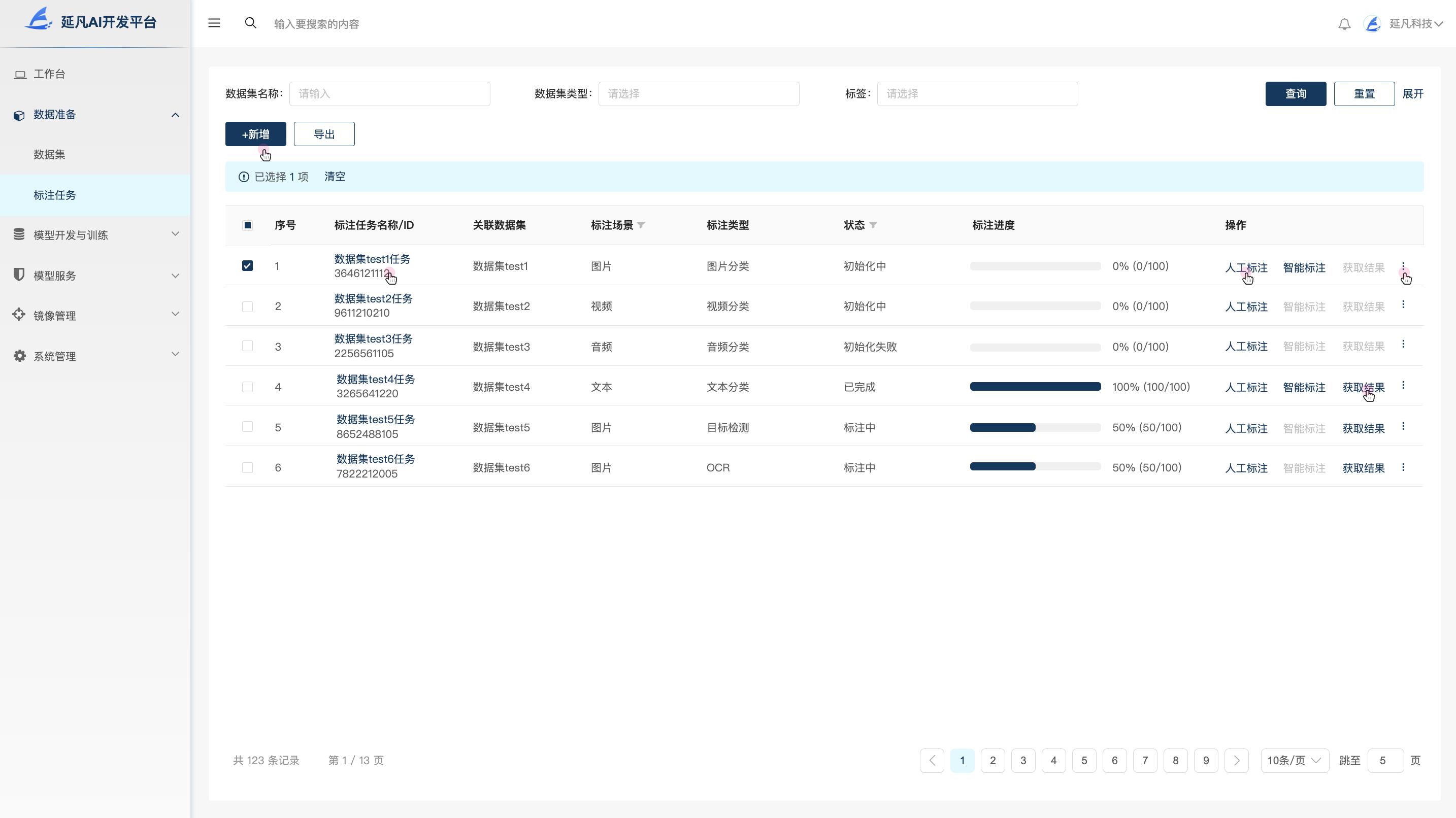Viewport: 1456px width, 818px height.
Task: Click the hamburger menu collapse icon
Action: click(214, 23)
